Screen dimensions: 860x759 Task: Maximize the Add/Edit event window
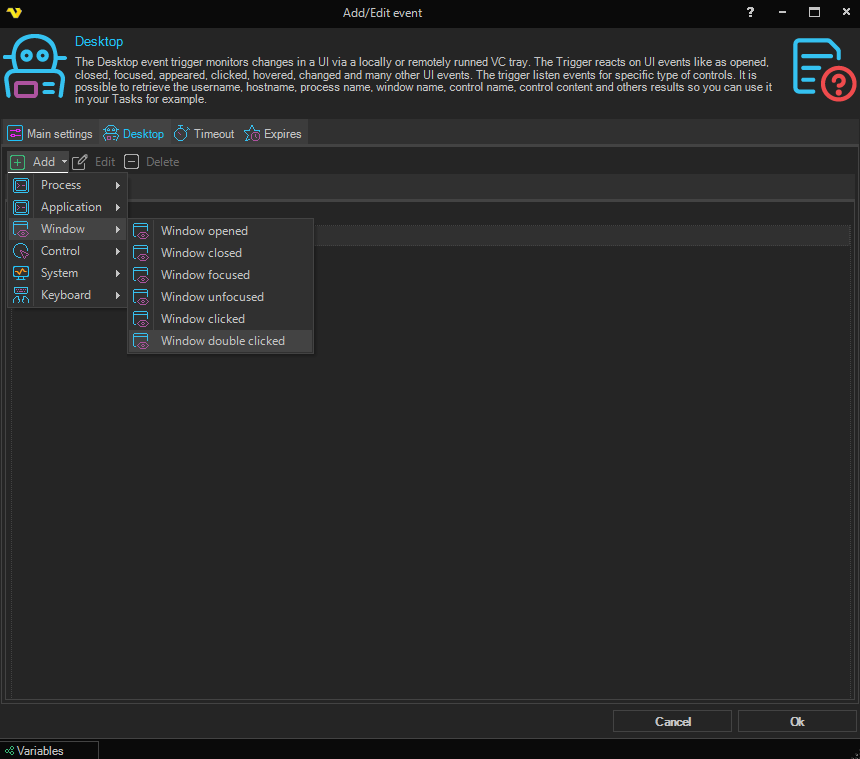[814, 12]
